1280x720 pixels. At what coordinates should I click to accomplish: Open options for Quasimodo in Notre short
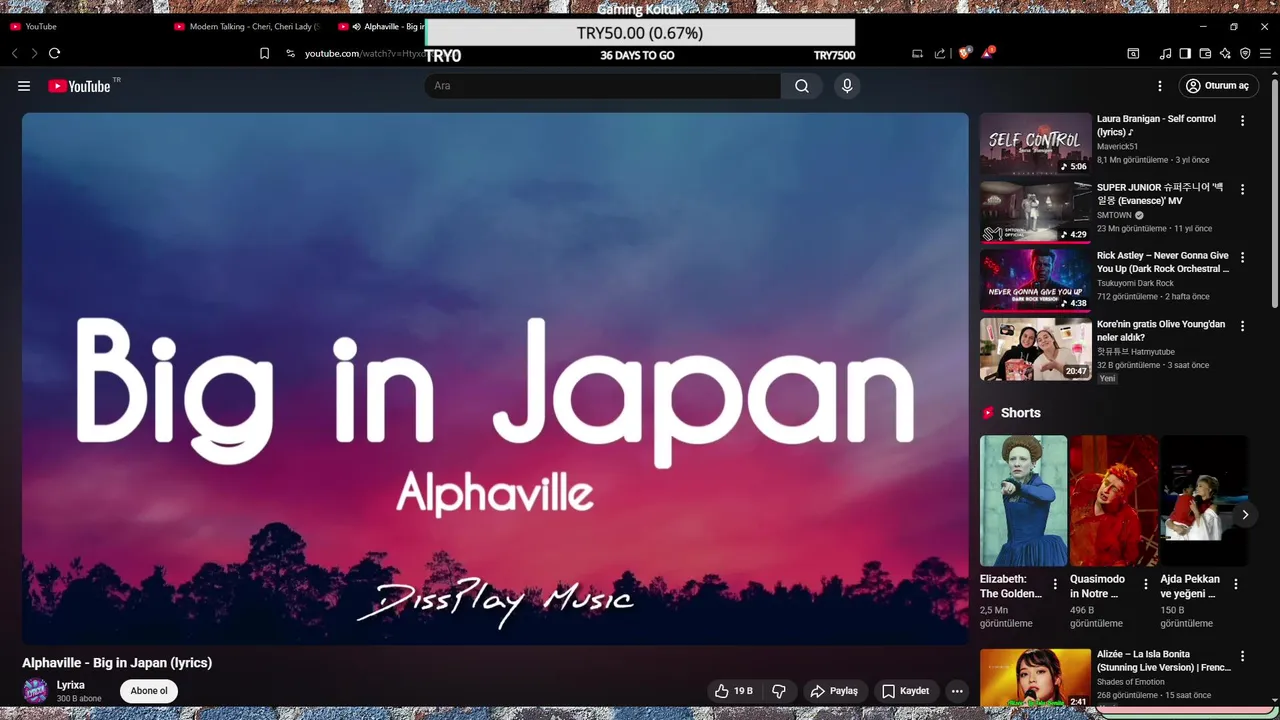click(1146, 584)
